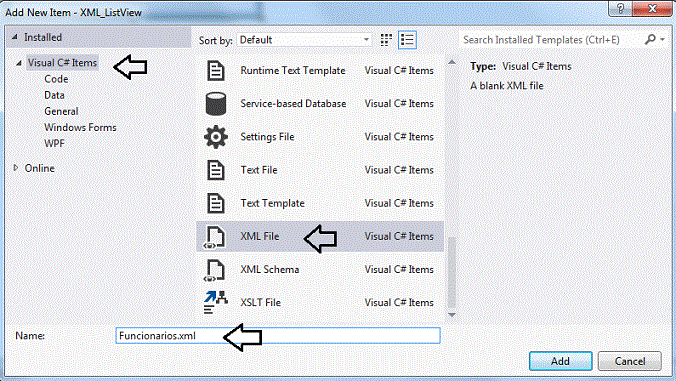Select the WPF category

tap(54, 144)
